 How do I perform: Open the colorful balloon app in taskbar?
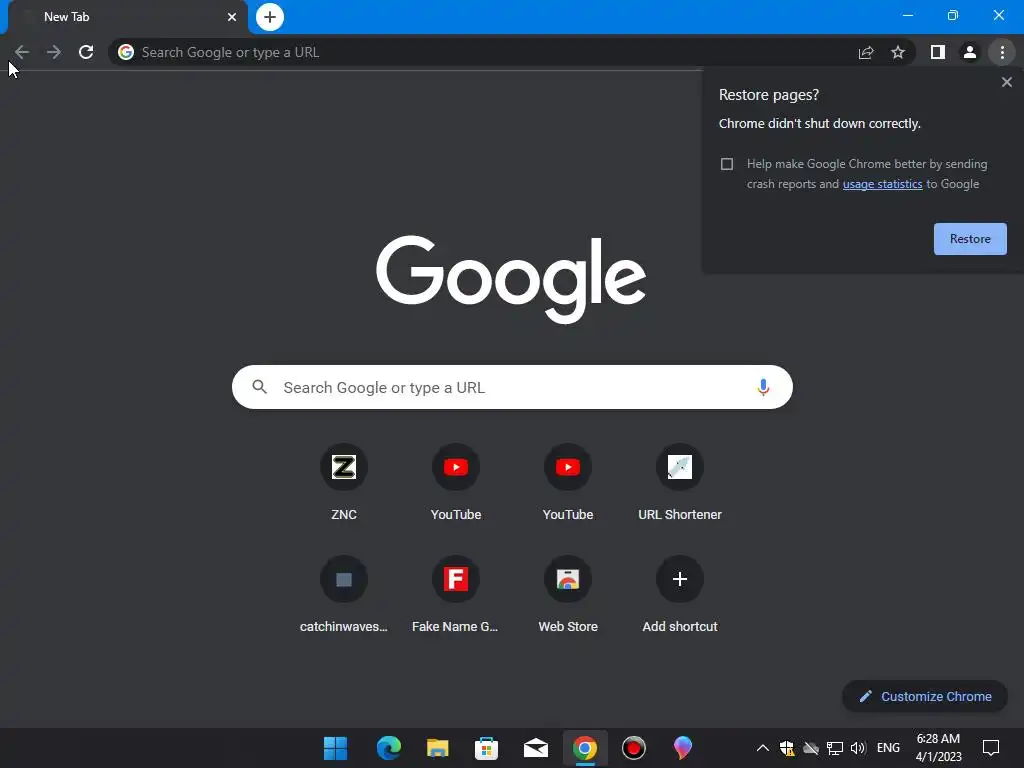682,748
